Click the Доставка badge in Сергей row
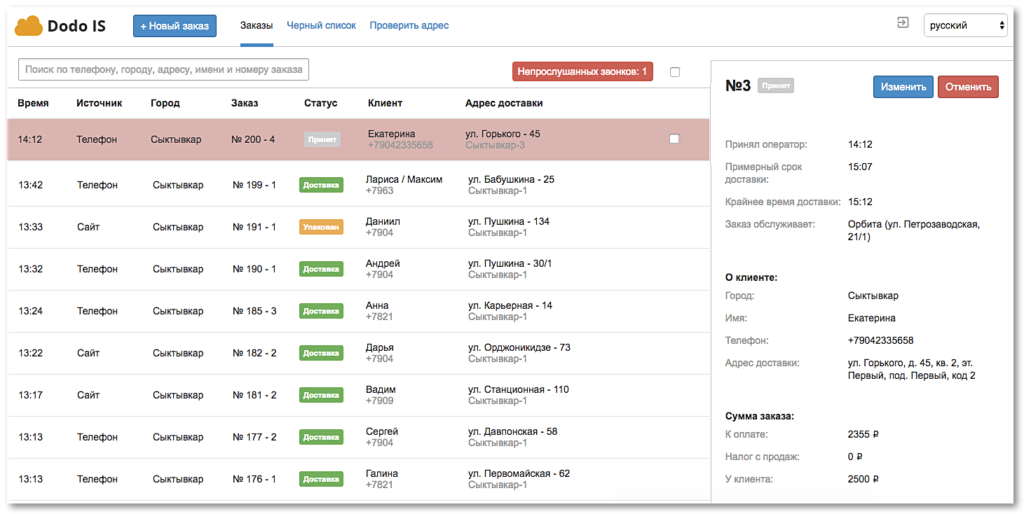Image resolution: width=1024 pixels, height=514 pixels. click(321, 437)
